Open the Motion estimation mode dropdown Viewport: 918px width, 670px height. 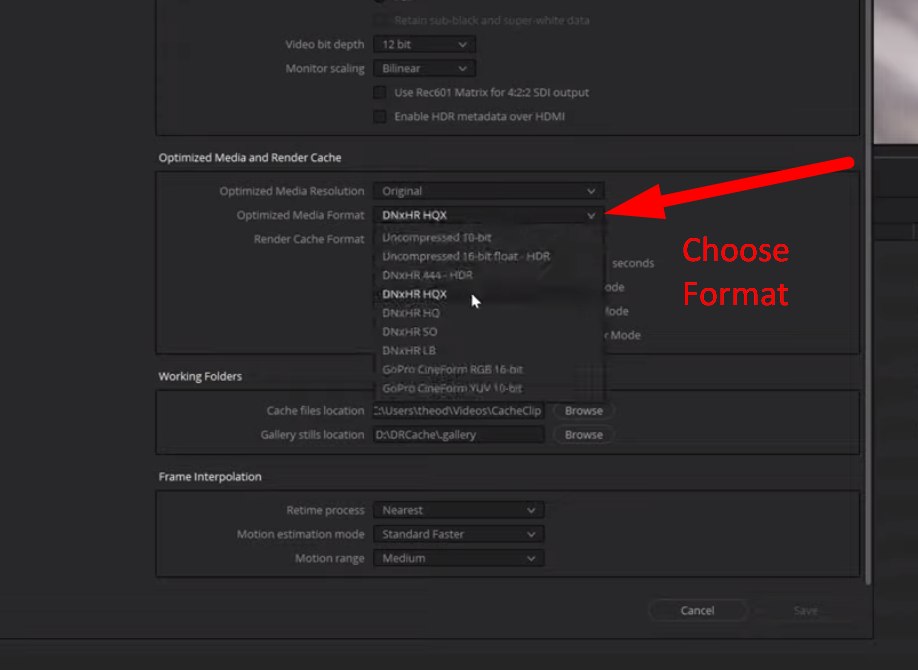457,533
